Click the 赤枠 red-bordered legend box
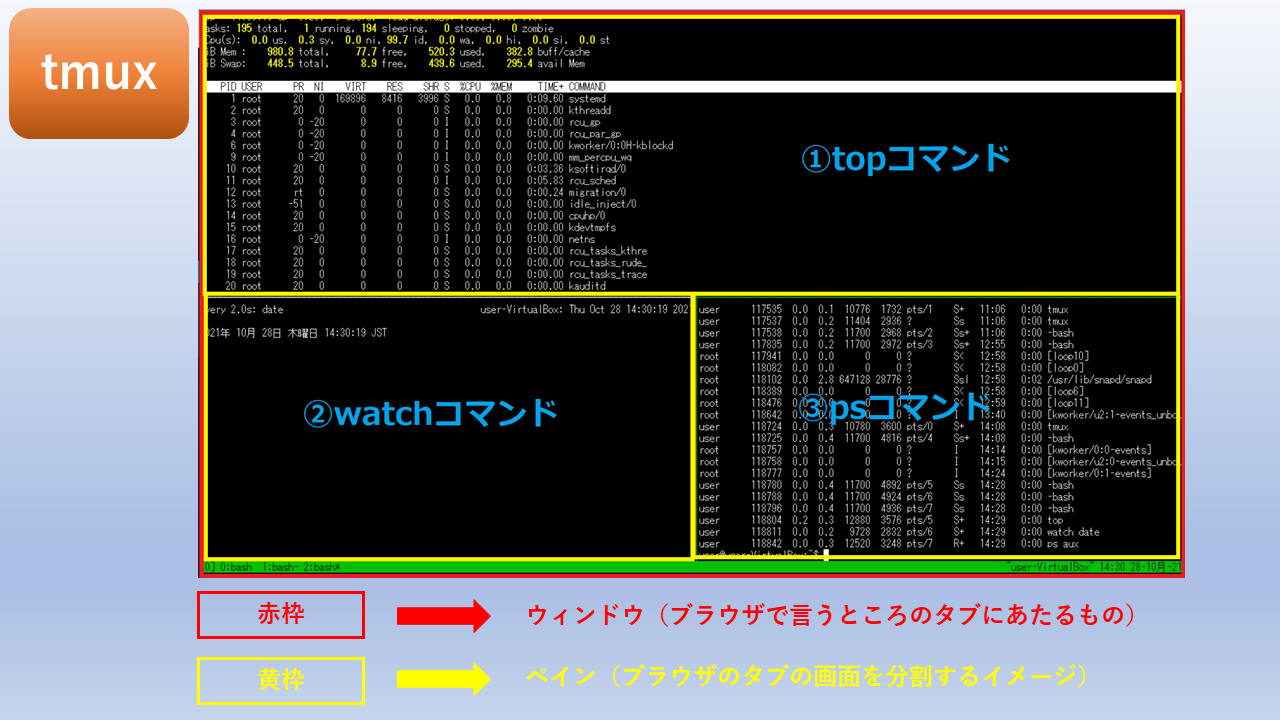The height and width of the screenshot is (720, 1280). coord(281,615)
